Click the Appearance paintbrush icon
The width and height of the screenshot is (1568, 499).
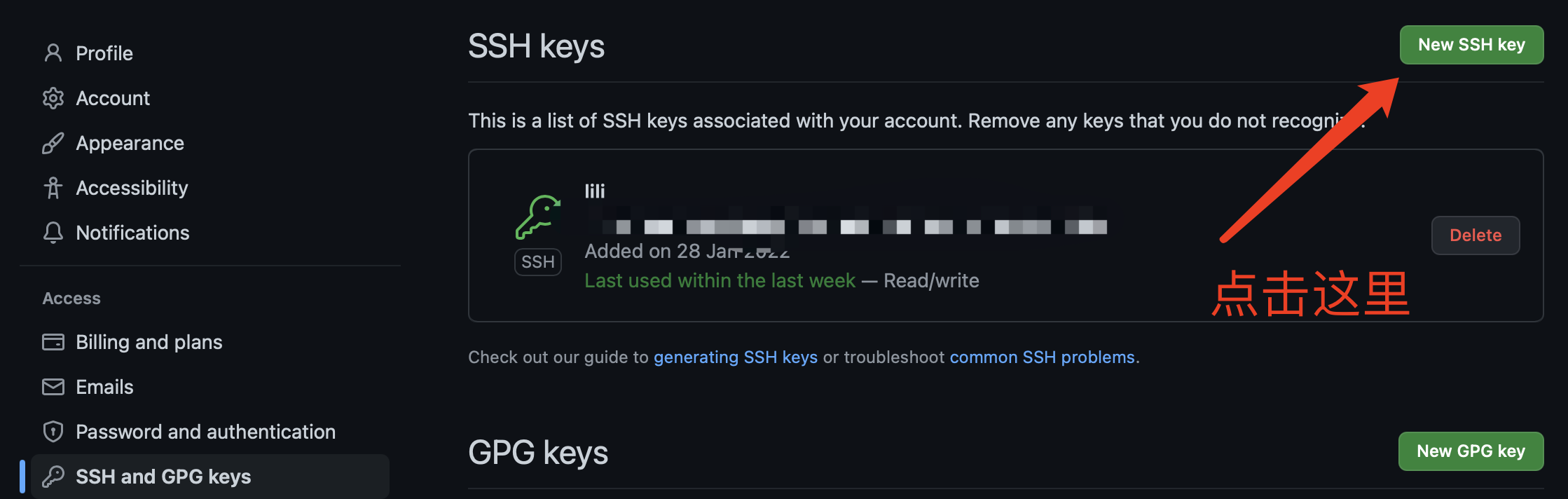pyautogui.click(x=53, y=143)
